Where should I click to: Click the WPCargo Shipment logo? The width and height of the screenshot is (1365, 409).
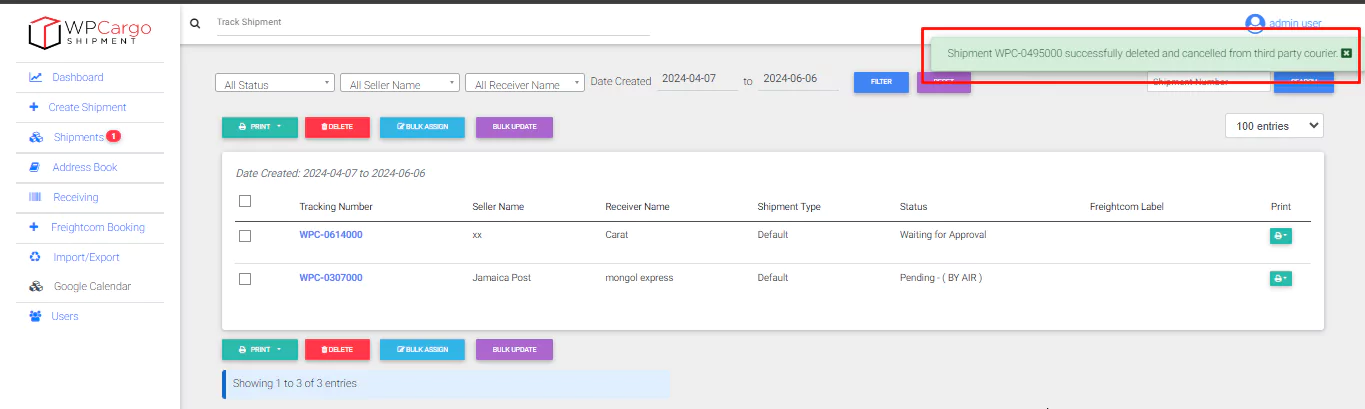click(90, 31)
